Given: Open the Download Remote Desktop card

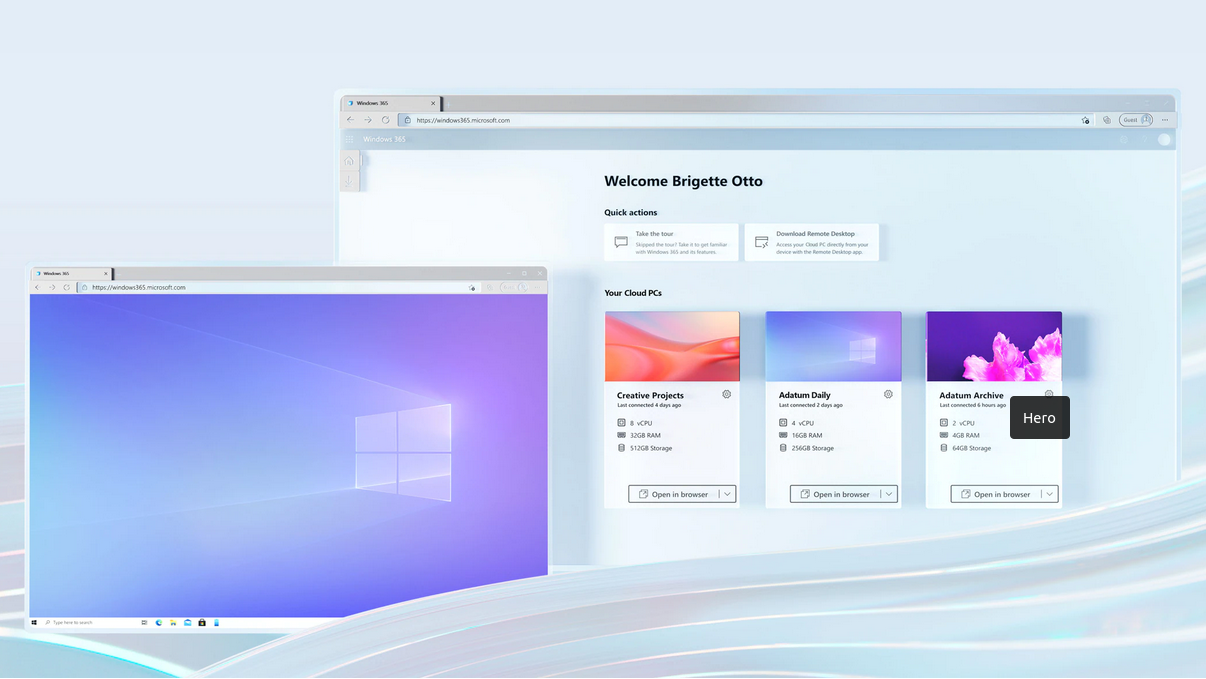Looking at the screenshot, I should pyautogui.click(x=812, y=242).
